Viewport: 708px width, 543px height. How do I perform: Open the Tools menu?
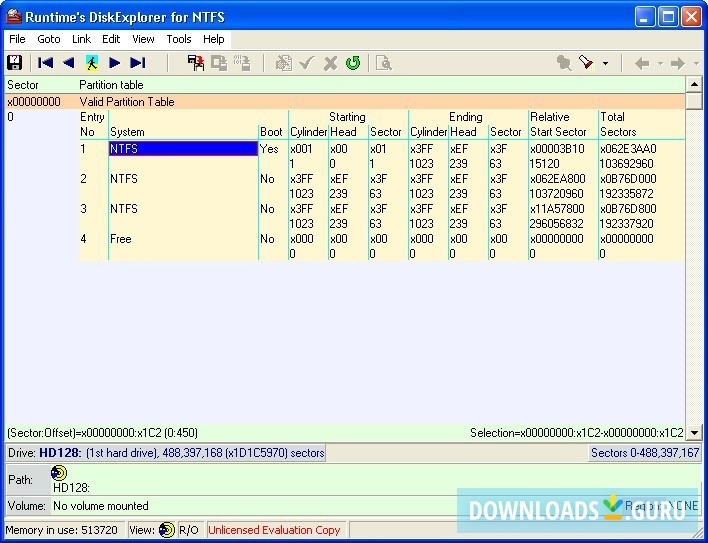179,39
